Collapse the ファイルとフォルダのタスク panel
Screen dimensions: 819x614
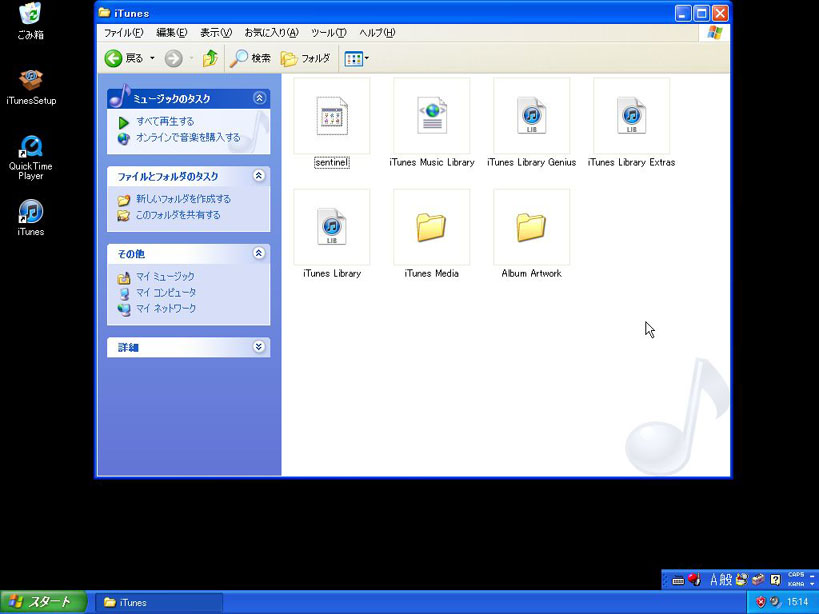coord(259,176)
